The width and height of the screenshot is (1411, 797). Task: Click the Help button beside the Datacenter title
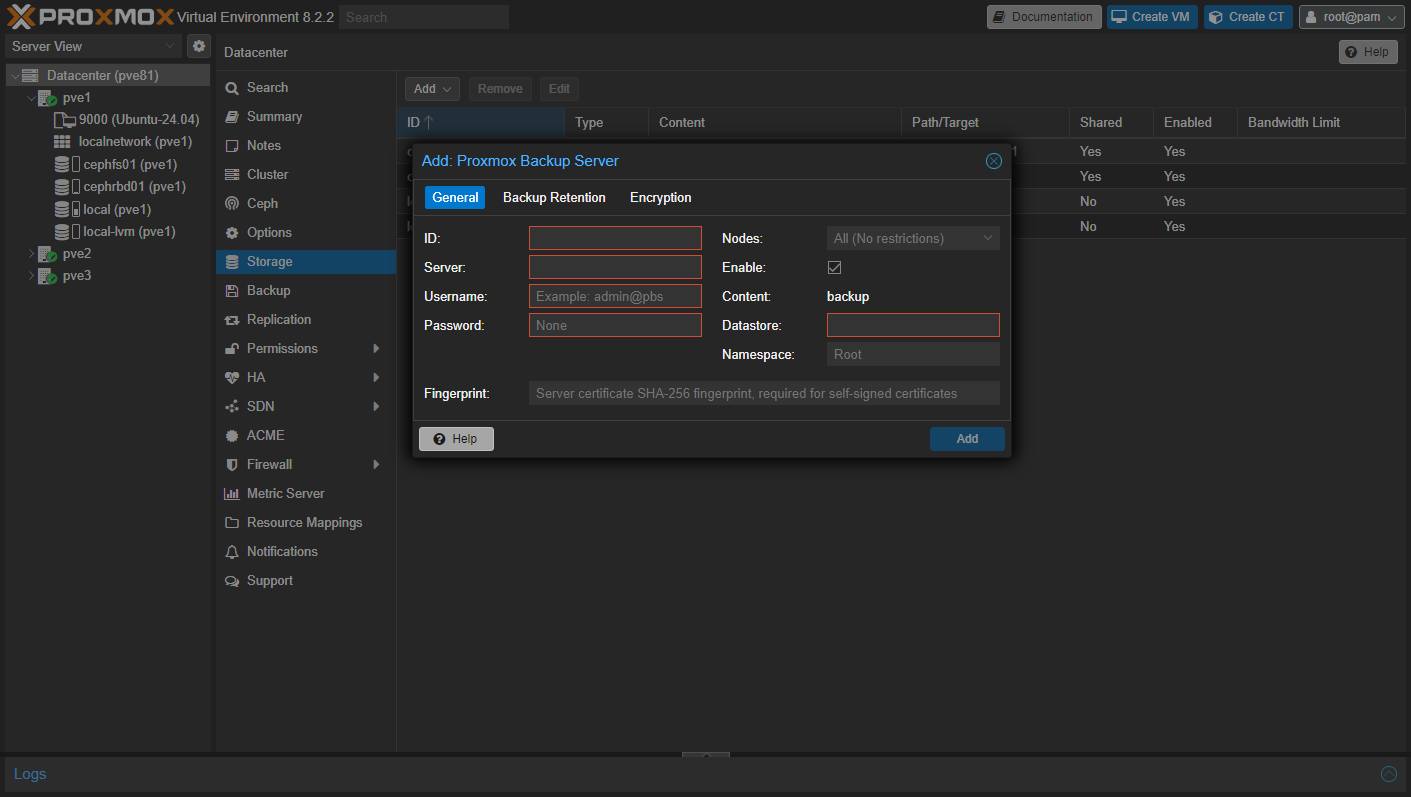point(1368,52)
